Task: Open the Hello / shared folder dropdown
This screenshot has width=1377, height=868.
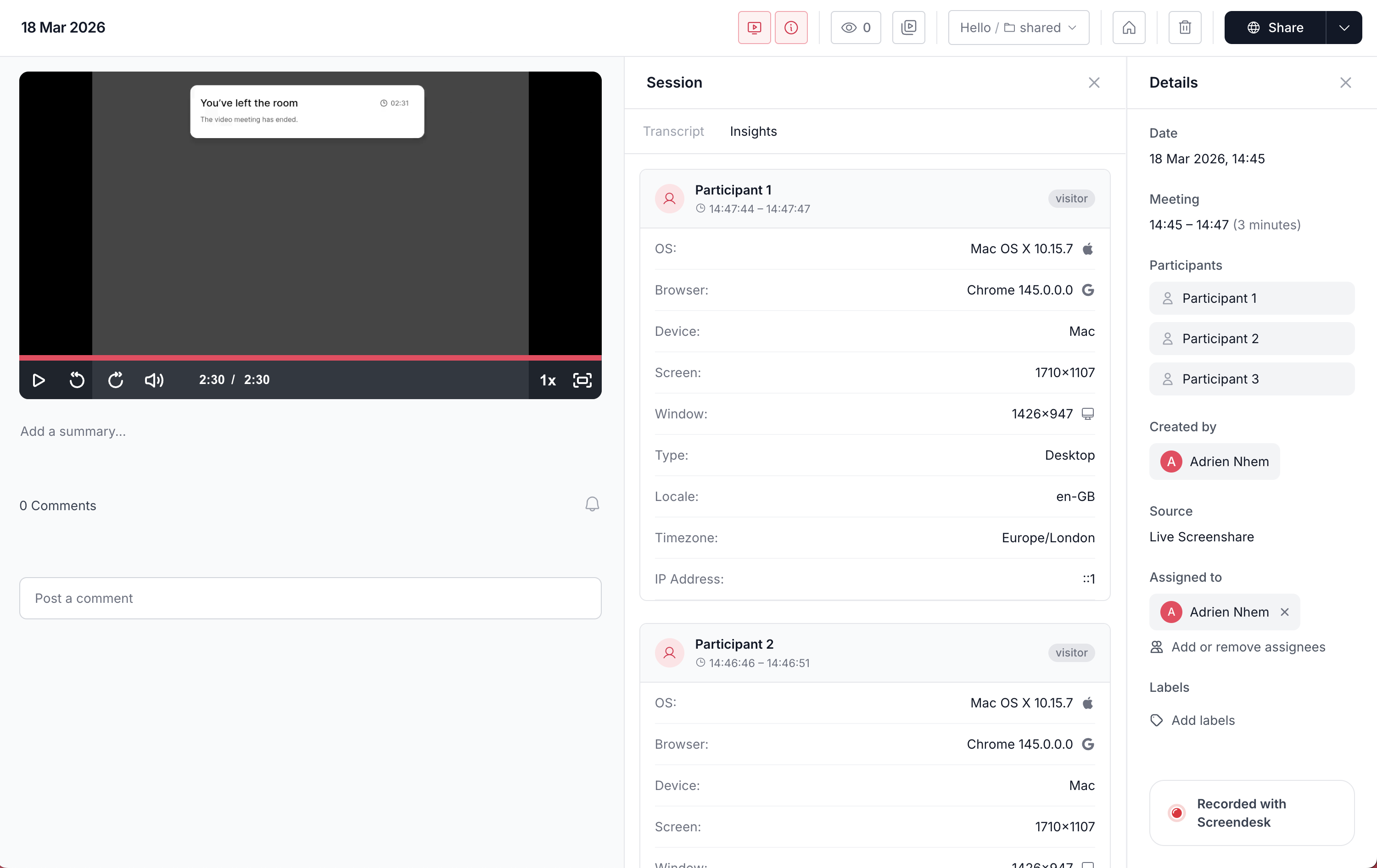Action: point(1018,28)
